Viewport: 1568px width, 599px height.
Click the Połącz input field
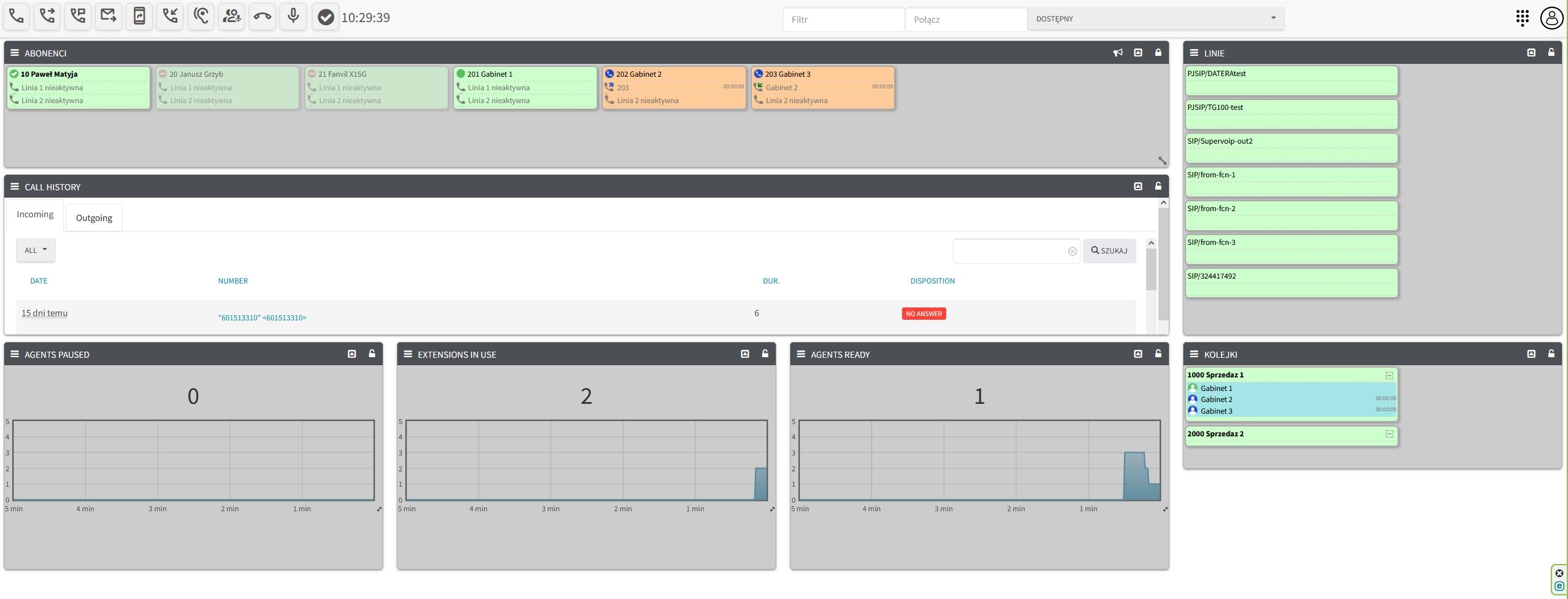(966, 20)
